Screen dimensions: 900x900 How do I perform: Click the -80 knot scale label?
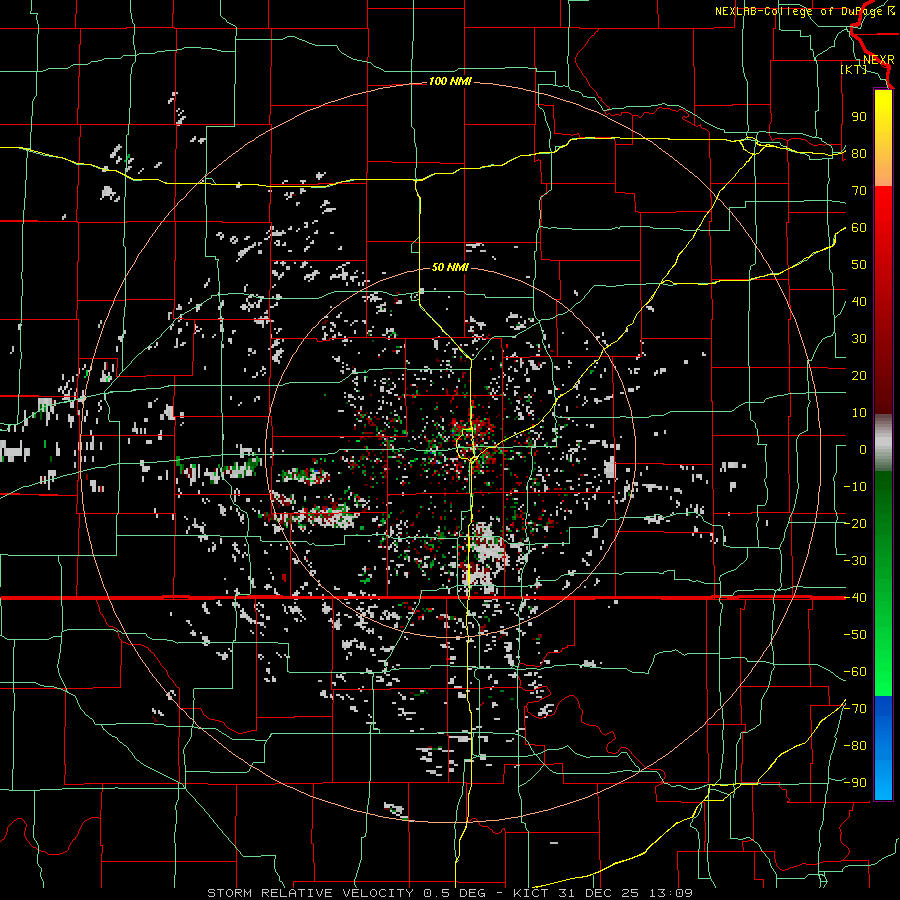(855, 746)
